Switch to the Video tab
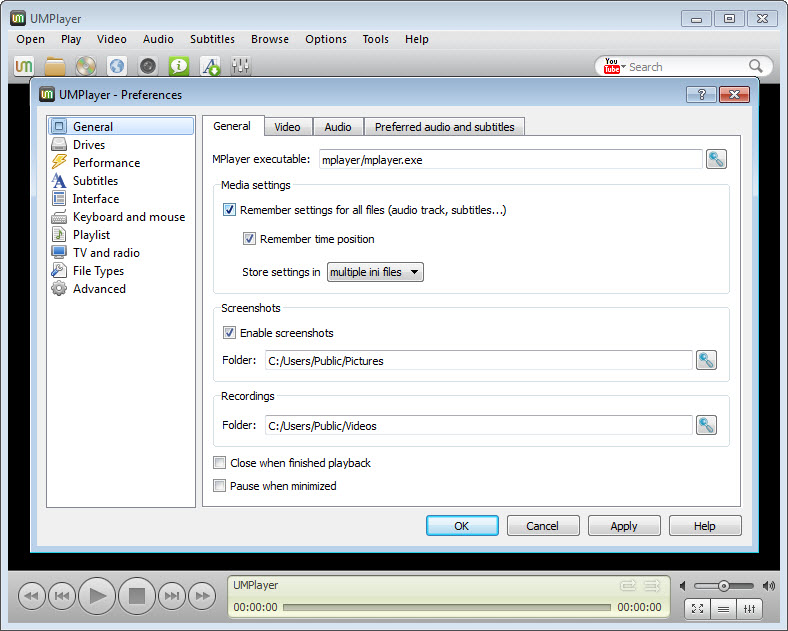This screenshot has height=631, width=788. (x=287, y=127)
